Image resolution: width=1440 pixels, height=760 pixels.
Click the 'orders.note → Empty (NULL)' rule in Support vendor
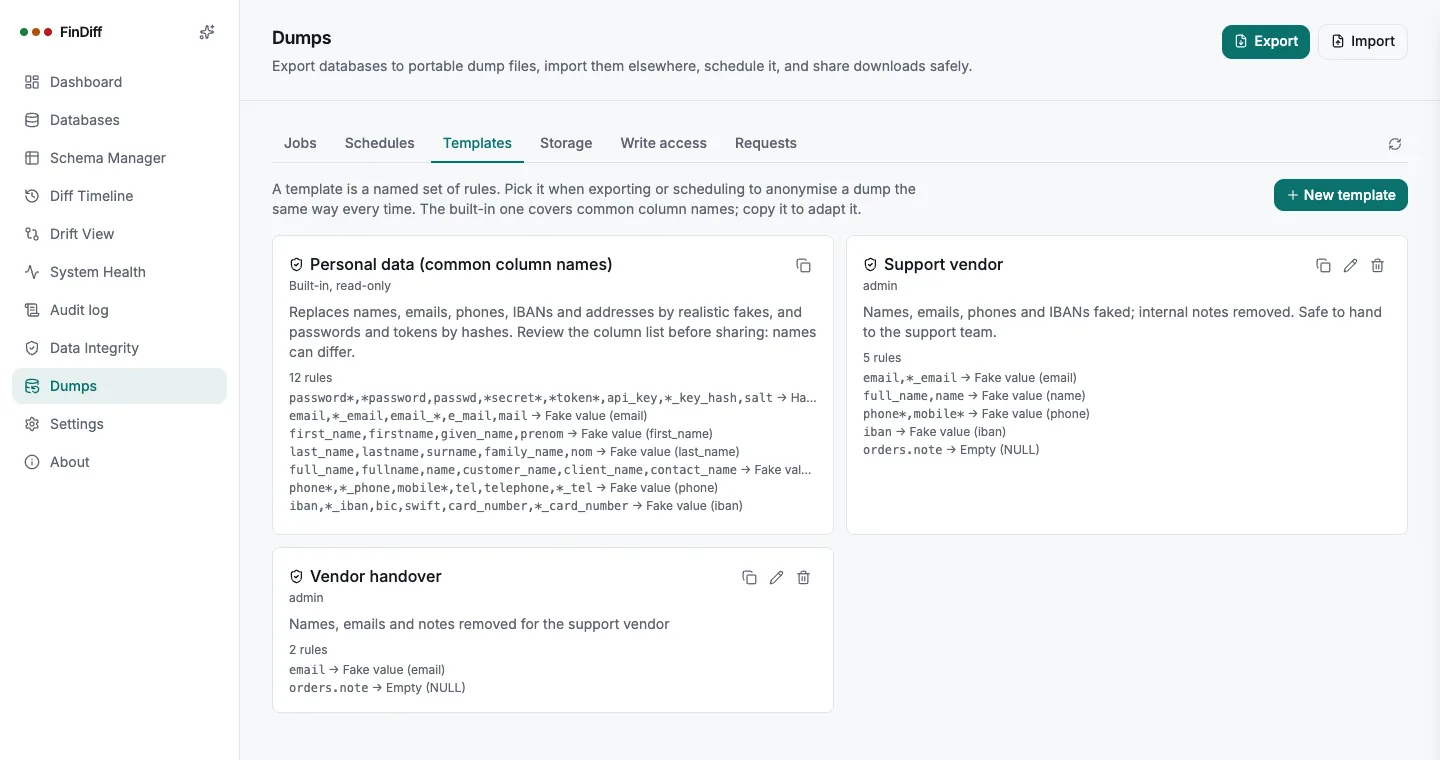click(951, 450)
